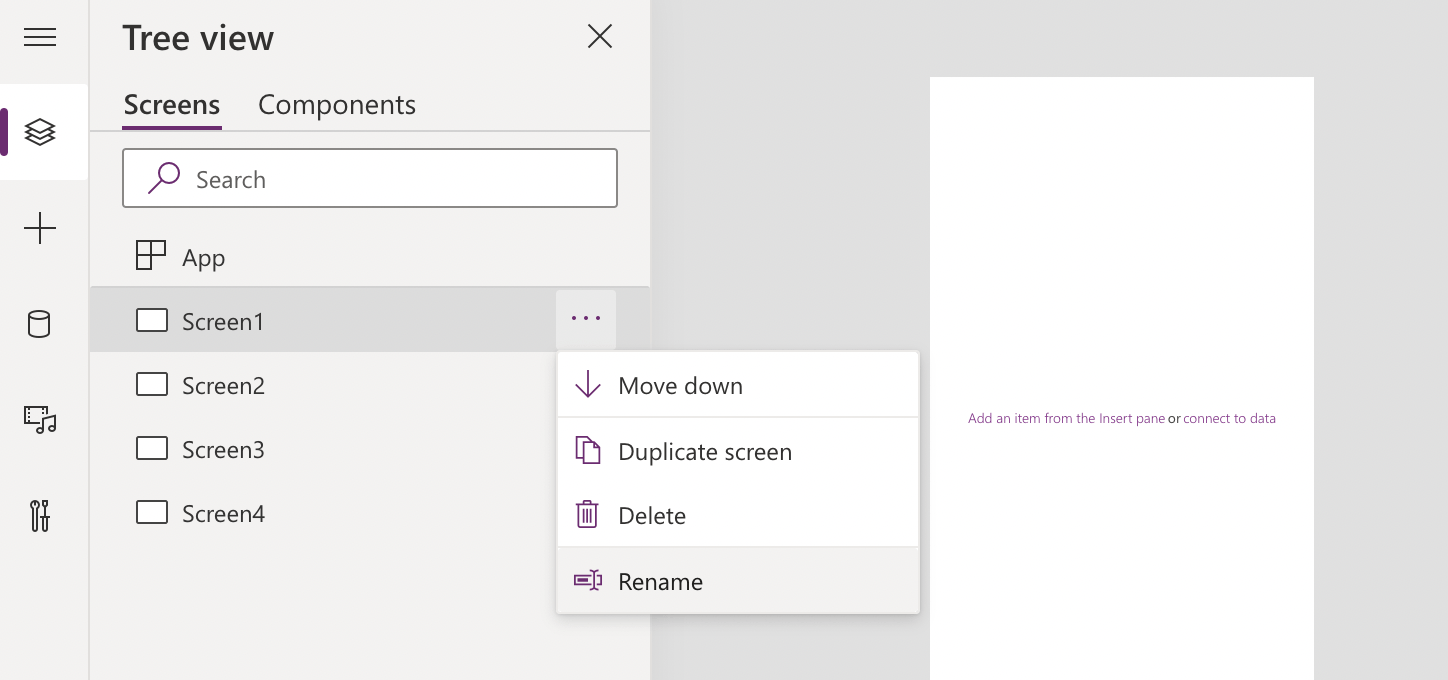Viewport: 1448px width, 680px height.
Task: Open the Screen1 ellipsis options menu
Action: 586,319
